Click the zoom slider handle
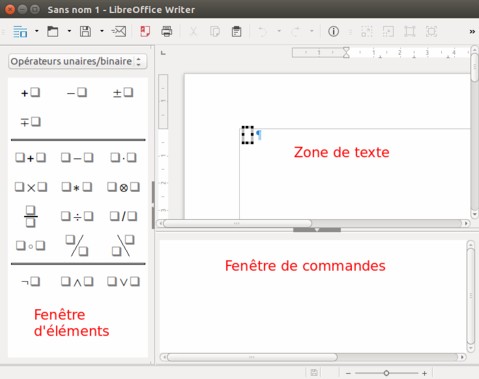Viewport: 479px width, 379px height. [386, 373]
